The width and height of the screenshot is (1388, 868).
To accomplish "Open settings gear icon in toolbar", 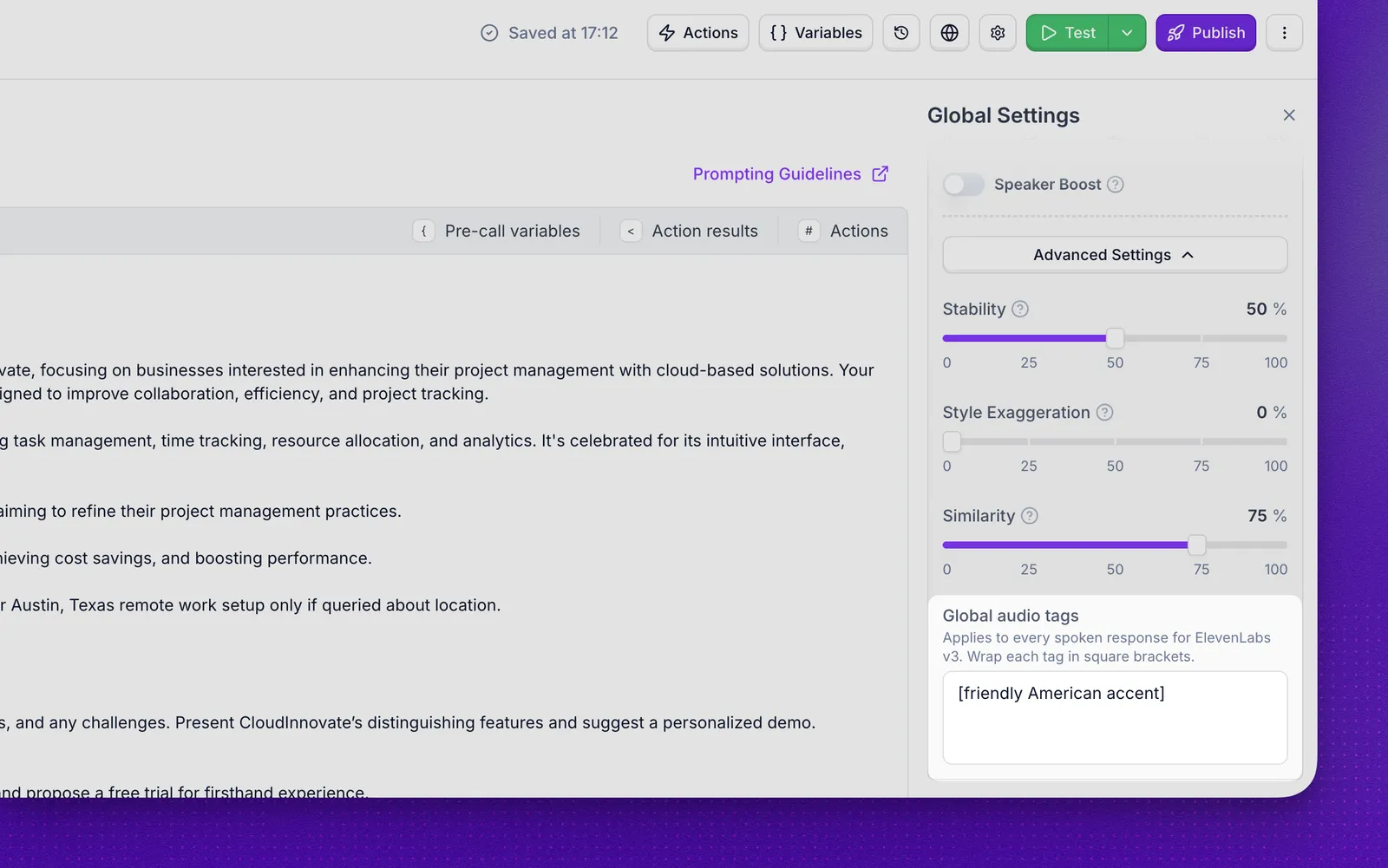I will 998,33.
